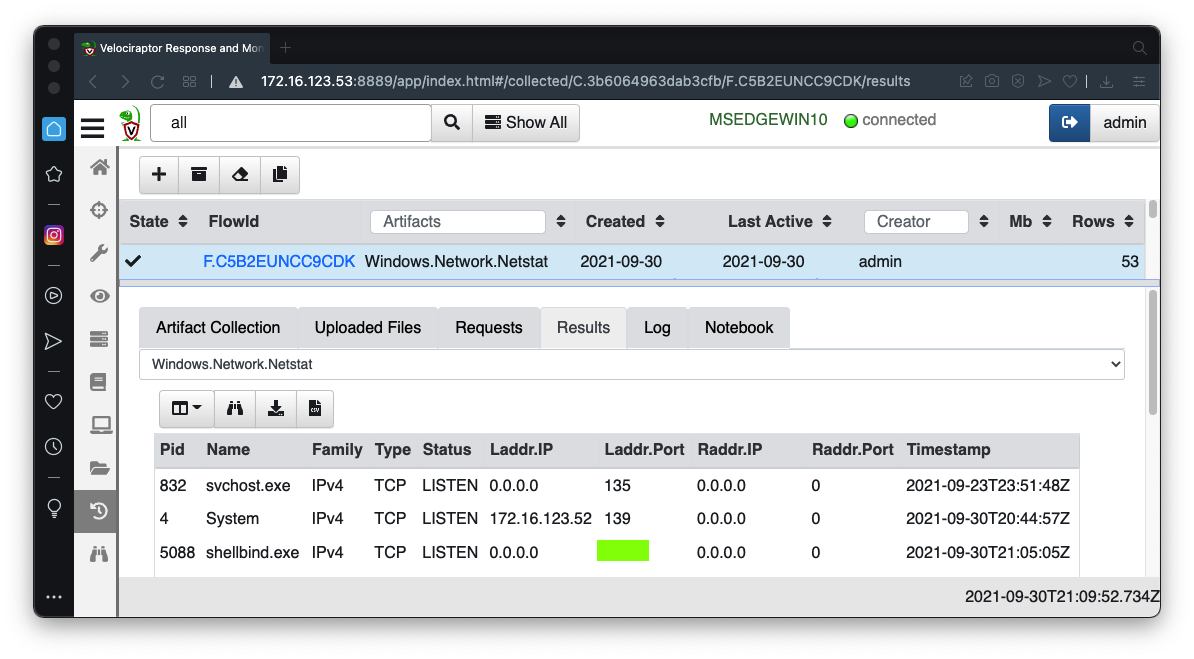This screenshot has width=1194, height=659.
Task: Click the Creator filter input
Action: (916, 222)
